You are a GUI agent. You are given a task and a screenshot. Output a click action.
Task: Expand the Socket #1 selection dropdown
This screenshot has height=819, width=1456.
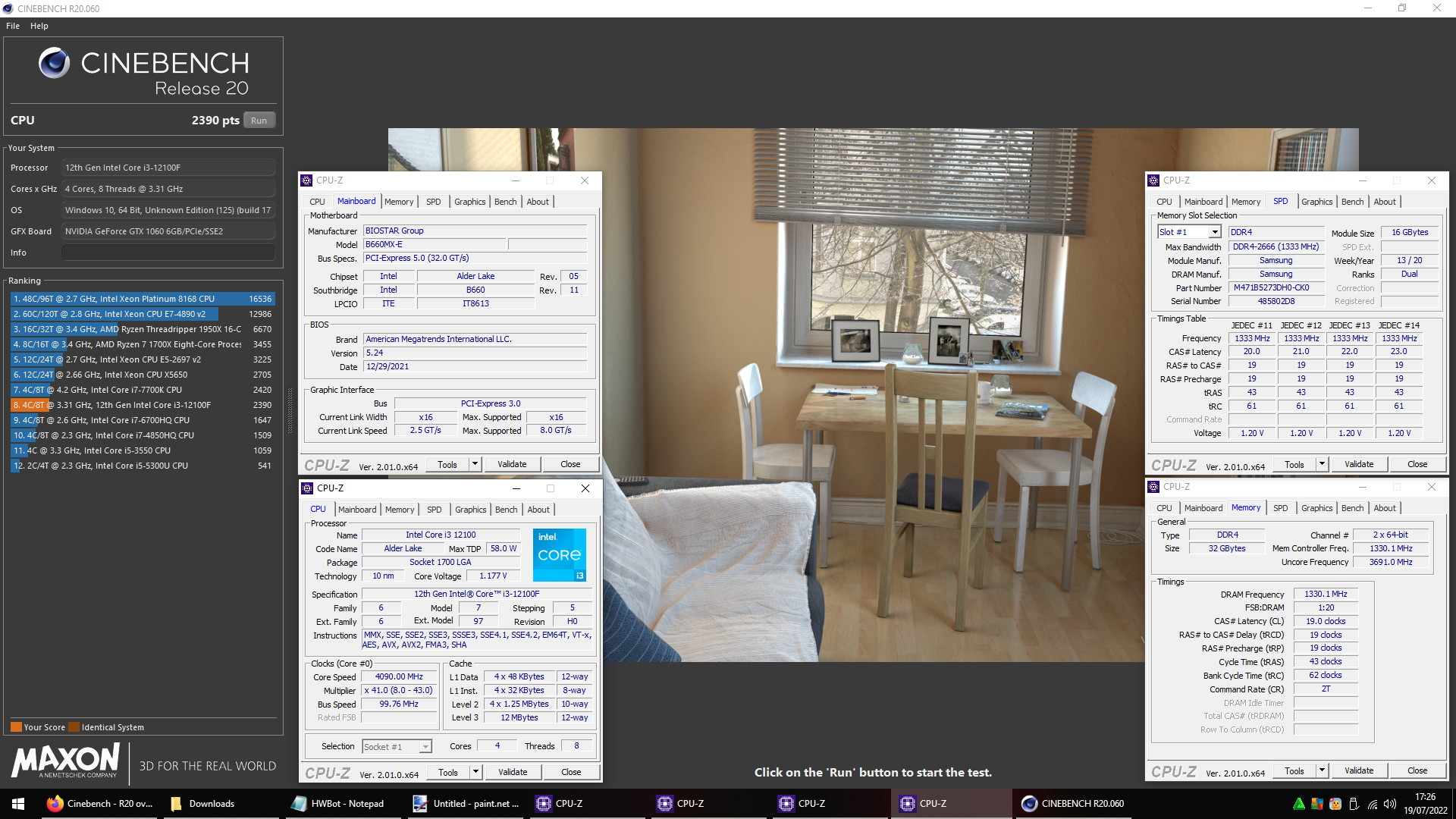tap(425, 747)
